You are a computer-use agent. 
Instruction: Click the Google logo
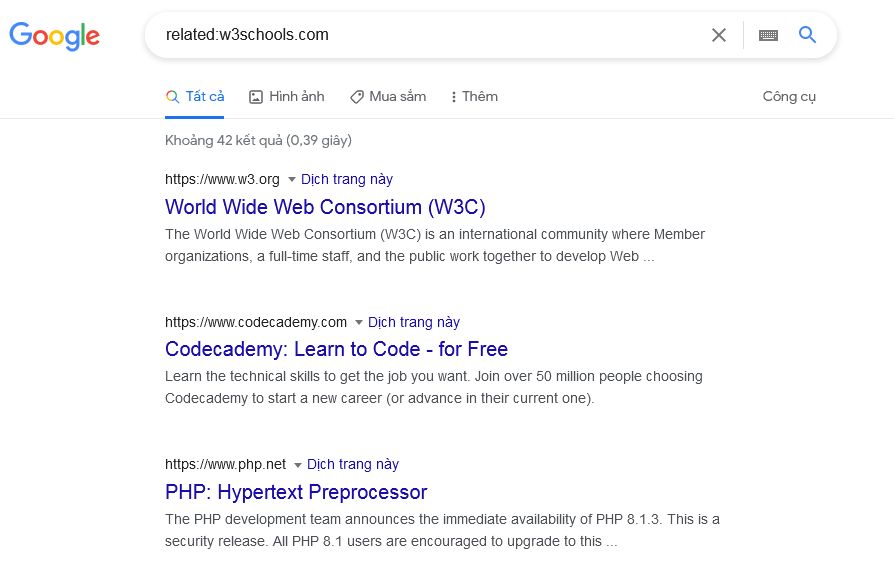coord(55,36)
